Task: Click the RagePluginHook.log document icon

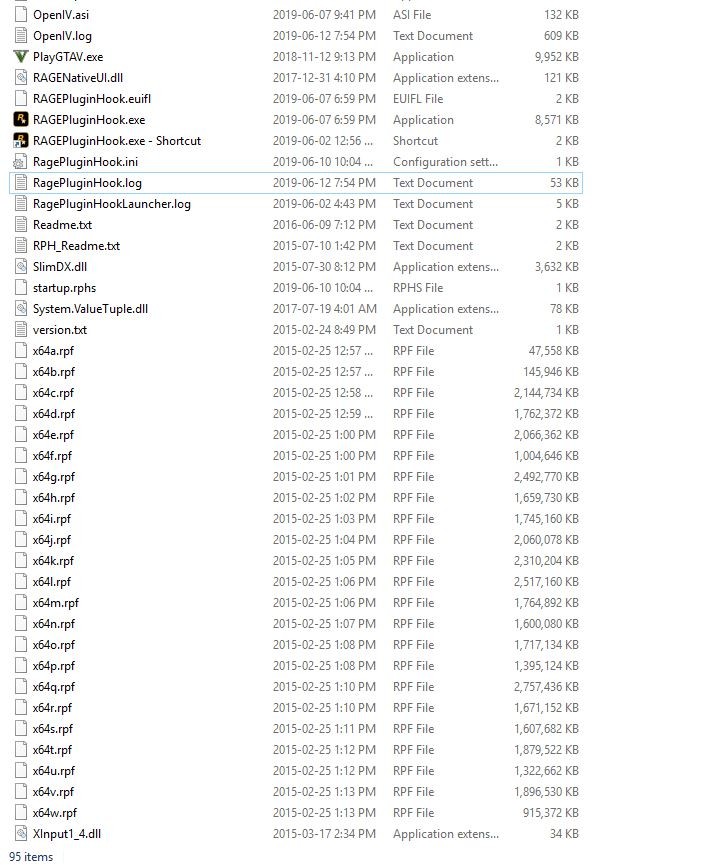Action: click(20, 183)
